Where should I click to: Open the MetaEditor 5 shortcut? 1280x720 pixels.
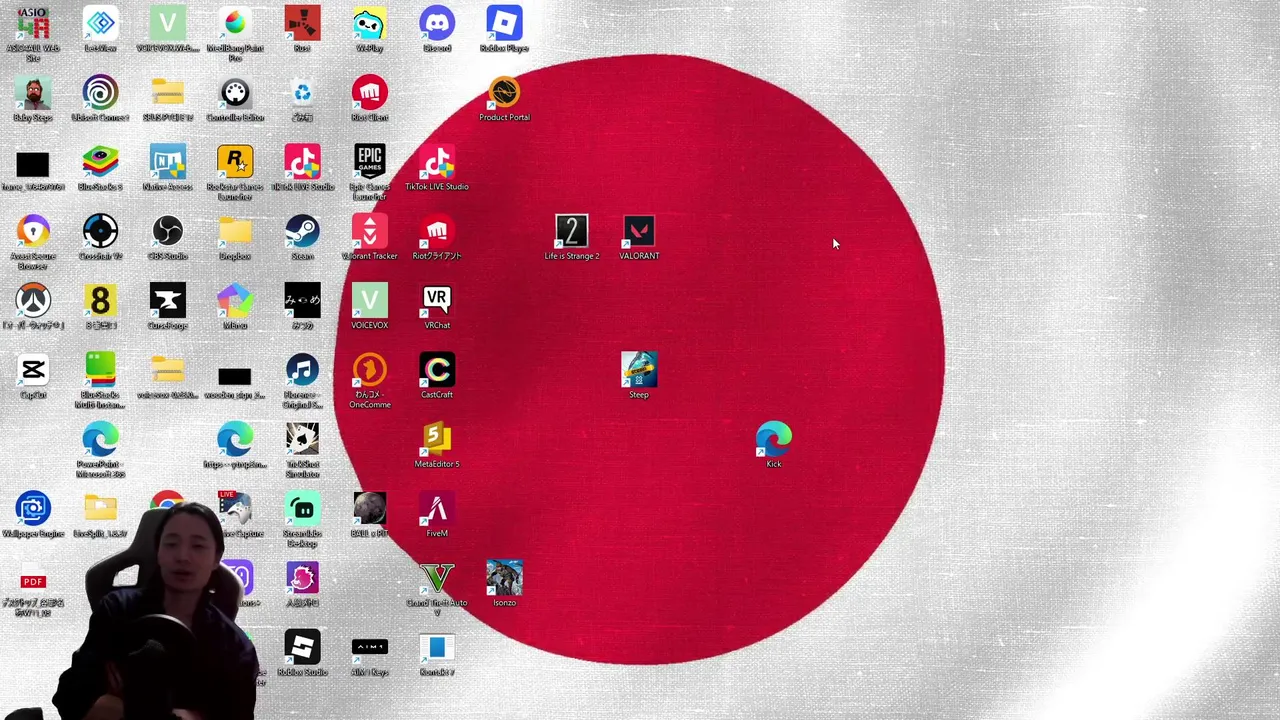437,440
